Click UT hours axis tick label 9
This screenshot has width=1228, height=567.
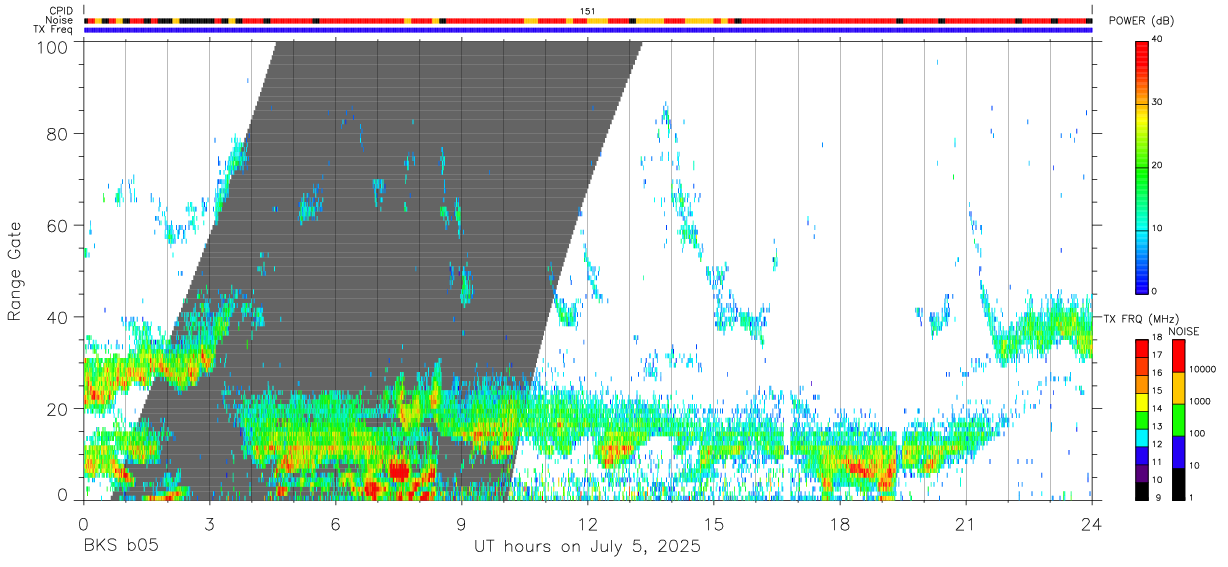pyautogui.click(x=461, y=524)
